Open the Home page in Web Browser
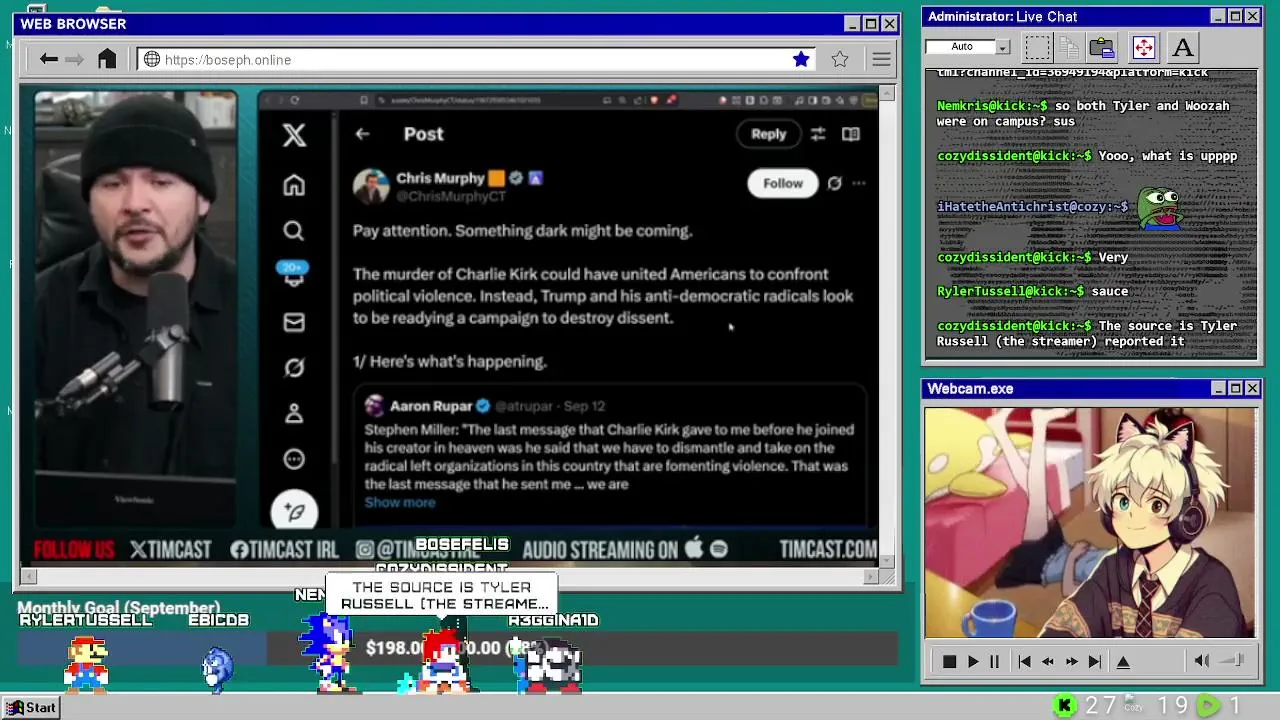The height and width of the screenshot is (720, 1280). point(107,59)
